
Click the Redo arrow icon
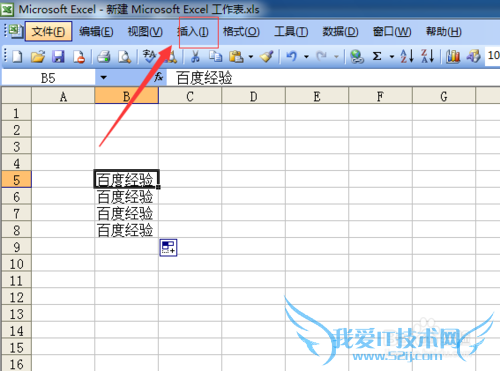pyautogui.click(x=322, y=57)
